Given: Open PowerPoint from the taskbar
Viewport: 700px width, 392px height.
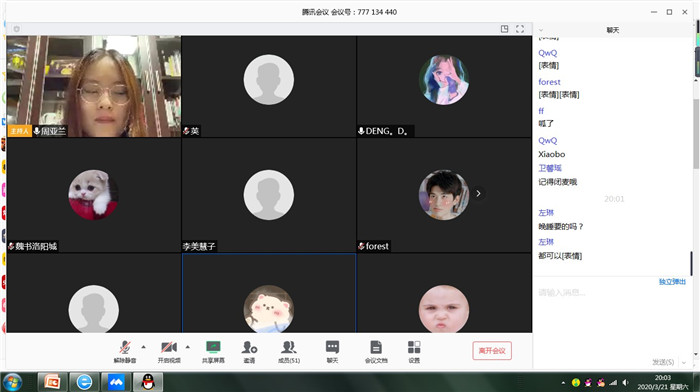Looking at the screenshot, I should point(52,382).
